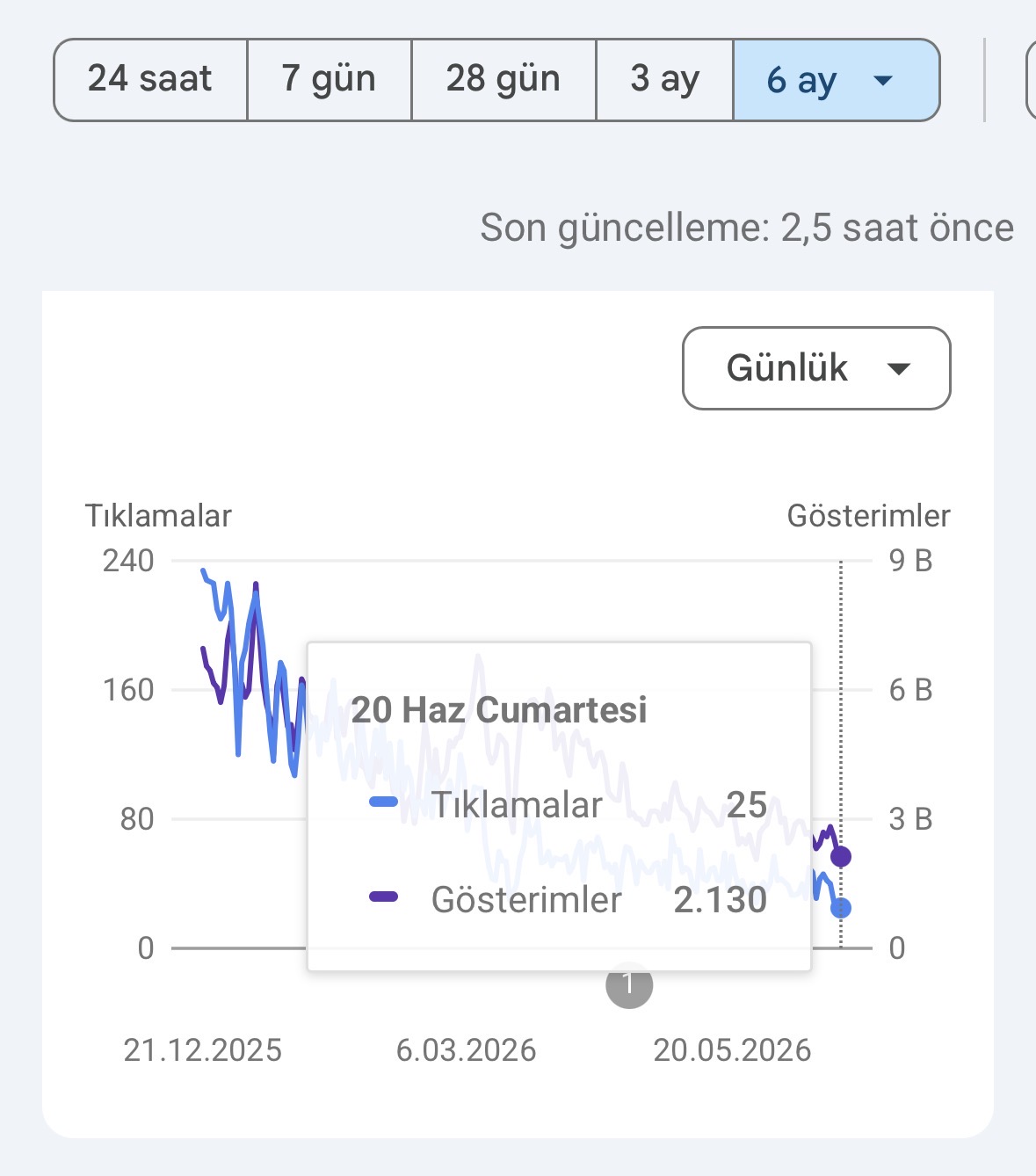This screenshot has height=1176, width=1036.
Task: Click the Günlük dropdown caret icon
Action: click(x=898, y=369)
